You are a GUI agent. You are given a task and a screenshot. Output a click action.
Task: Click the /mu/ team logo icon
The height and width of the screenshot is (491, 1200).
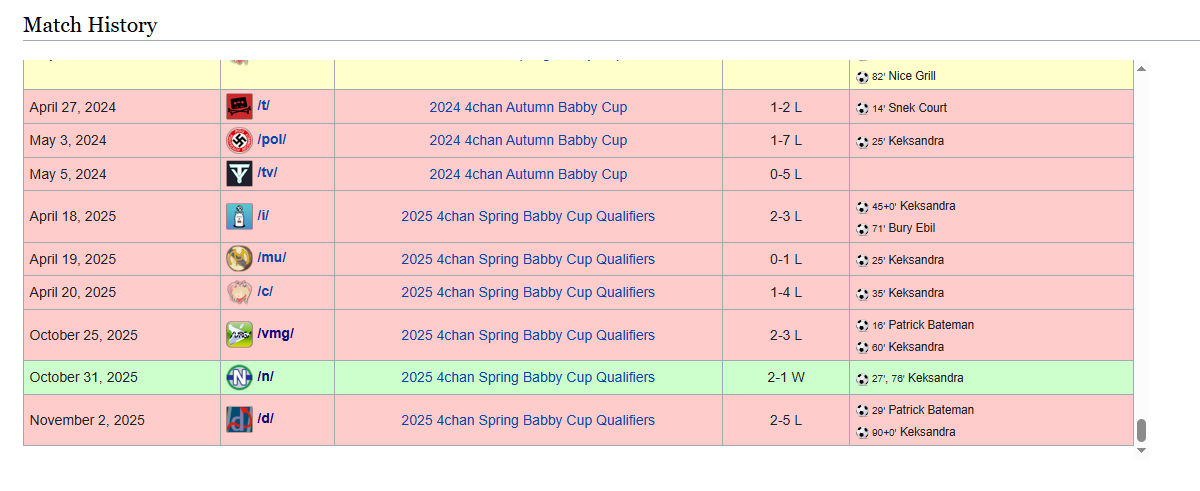[239, 259]
